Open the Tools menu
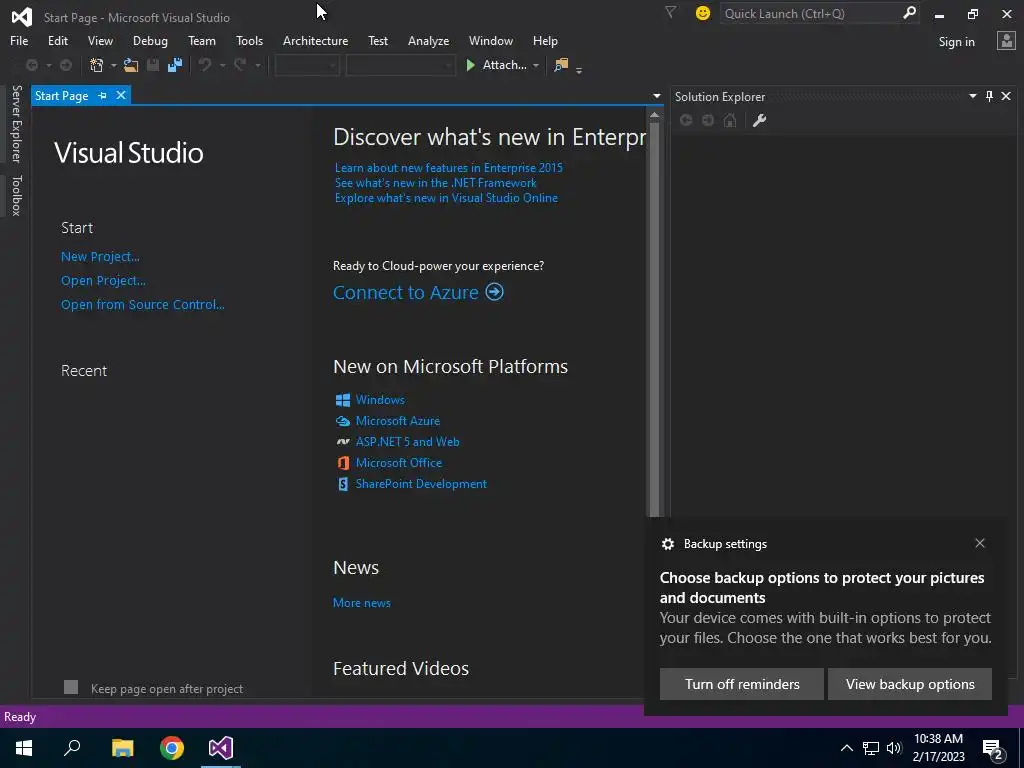This screenshot has height=768, width=1024. click(249, 40)
